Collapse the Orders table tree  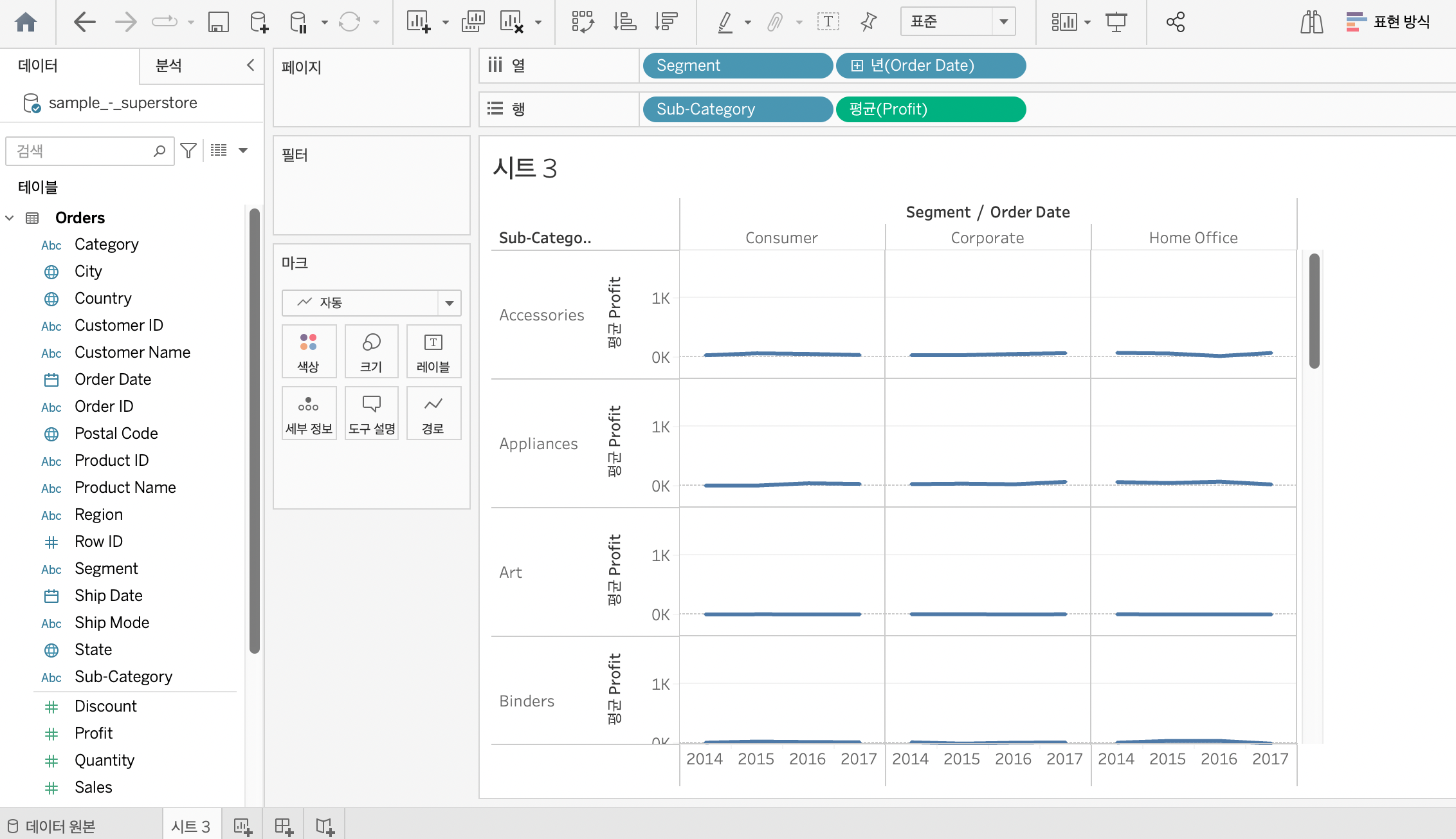10,218
